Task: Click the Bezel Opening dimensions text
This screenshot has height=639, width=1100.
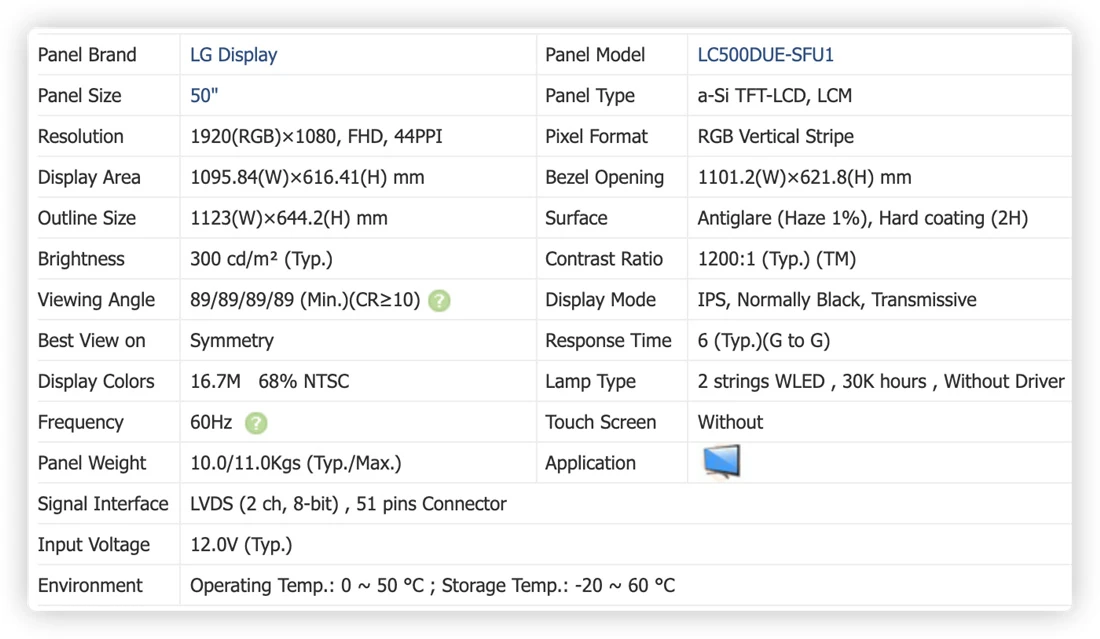Action: click(805, 177)
